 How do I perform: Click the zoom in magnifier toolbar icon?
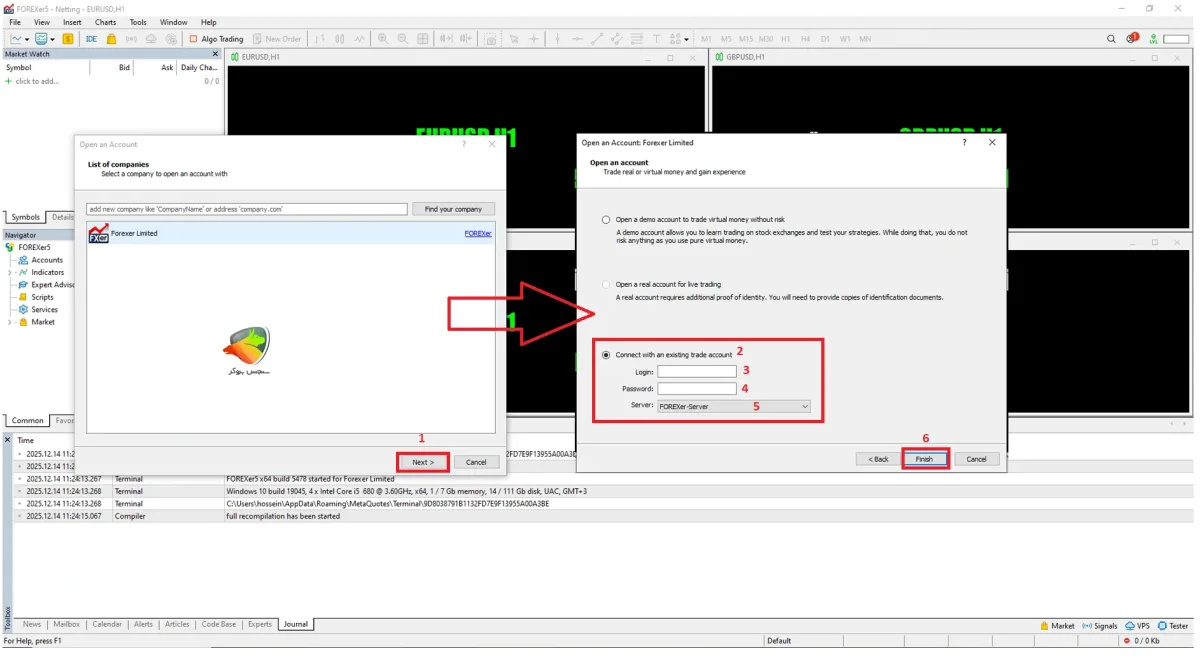point(383,39)
